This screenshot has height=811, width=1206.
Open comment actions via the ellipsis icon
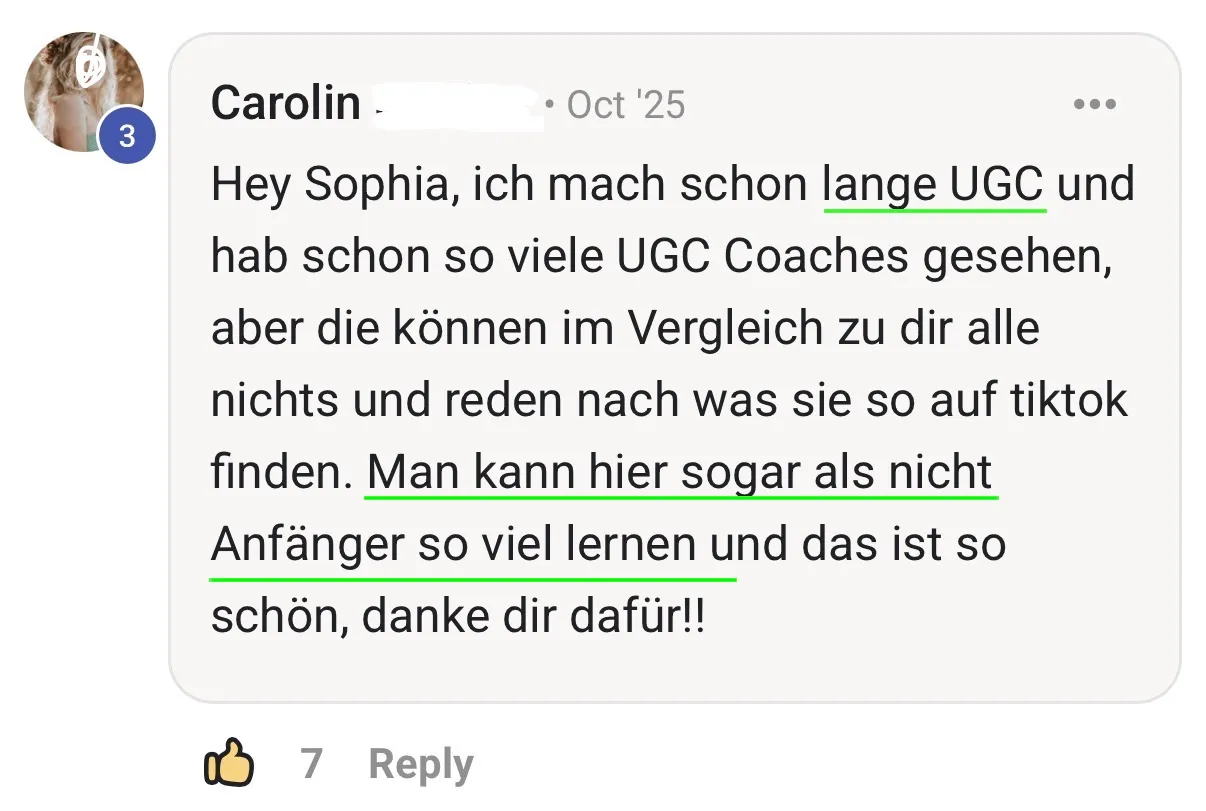point(1095,103)
